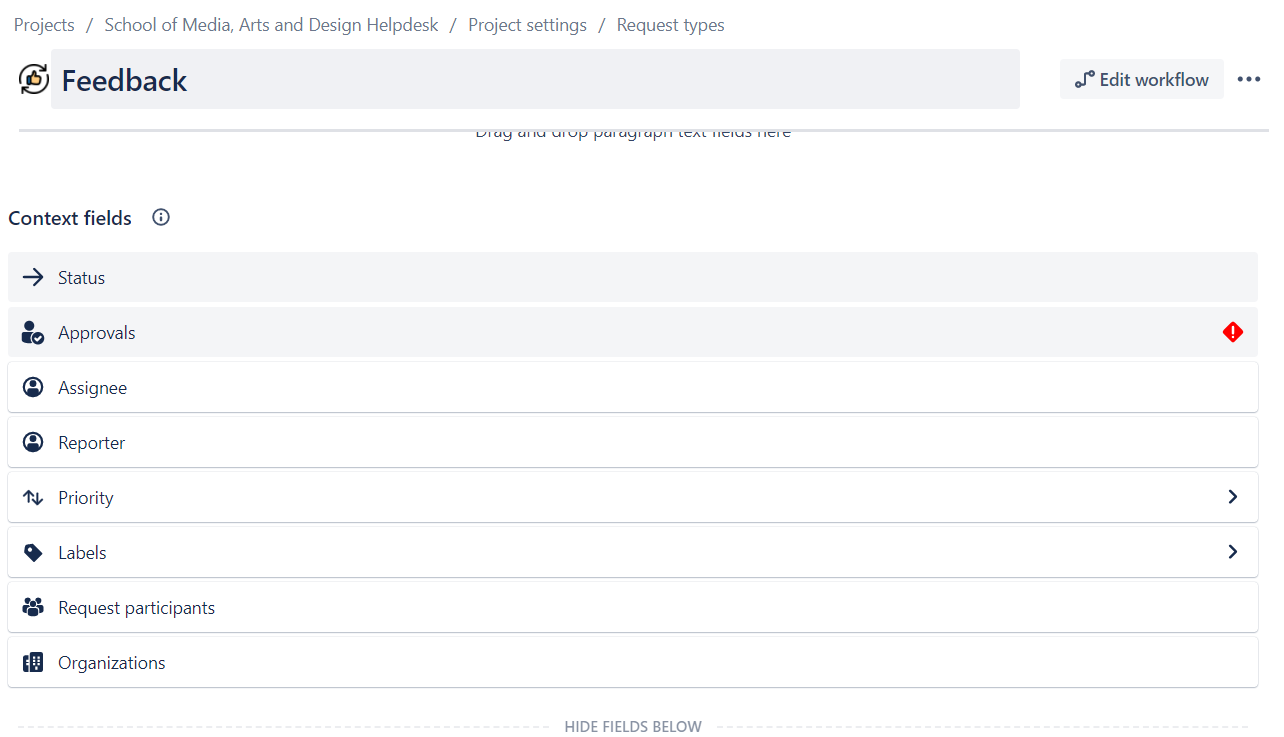This screenshot has height=737, width=1284.
Task: Click the Status arrow icon
Action: [x=33, y=277]
